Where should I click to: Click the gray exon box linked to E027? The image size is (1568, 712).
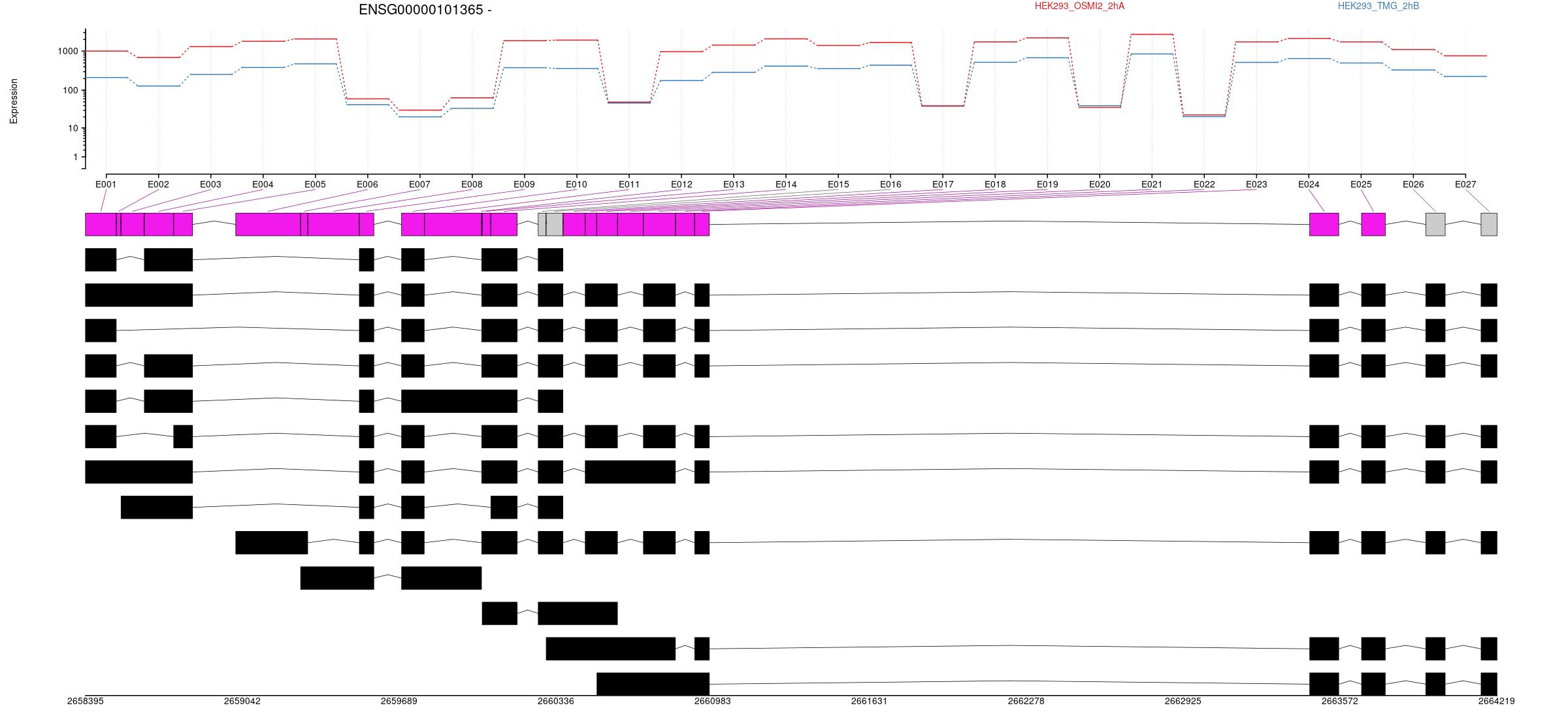tap(1489, 225)
